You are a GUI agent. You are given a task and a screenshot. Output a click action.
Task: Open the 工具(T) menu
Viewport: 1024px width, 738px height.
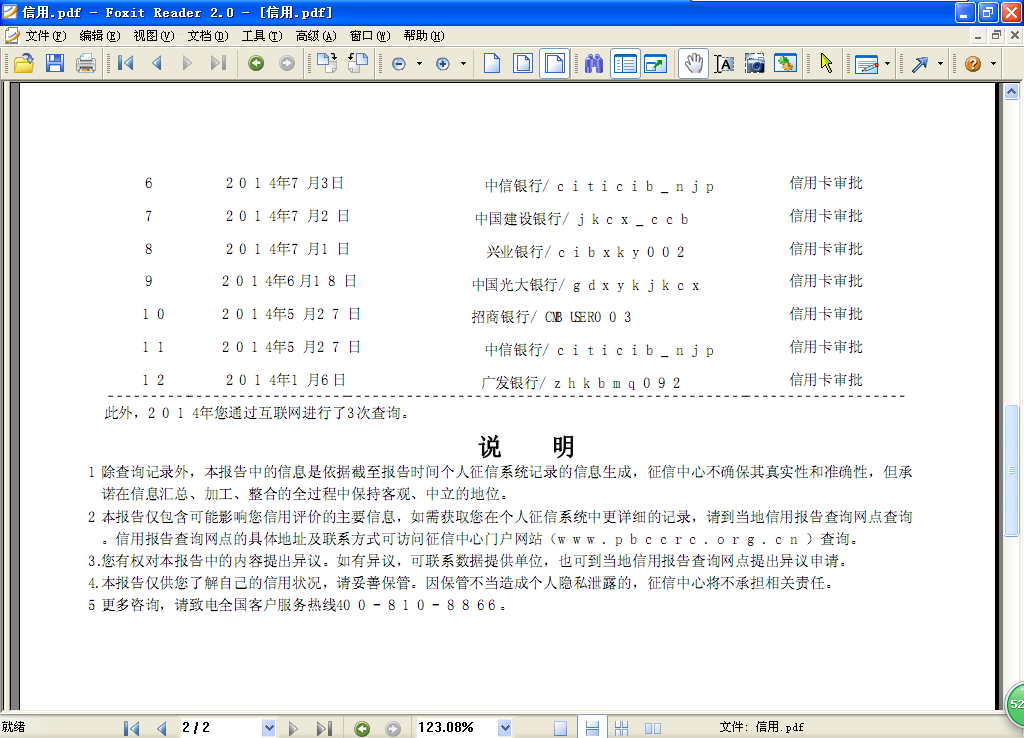(262, 35)
